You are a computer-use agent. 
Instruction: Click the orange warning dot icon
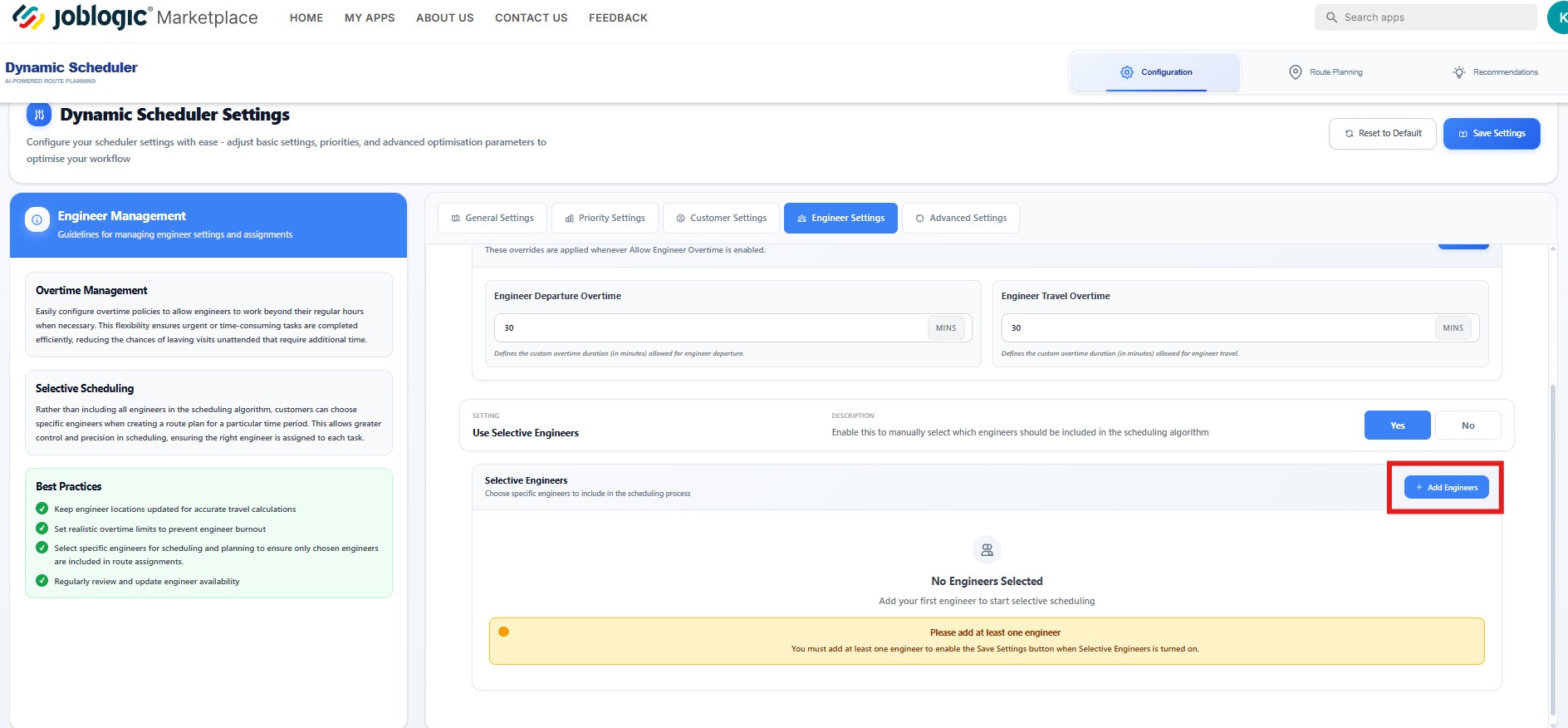pos(503,632)
